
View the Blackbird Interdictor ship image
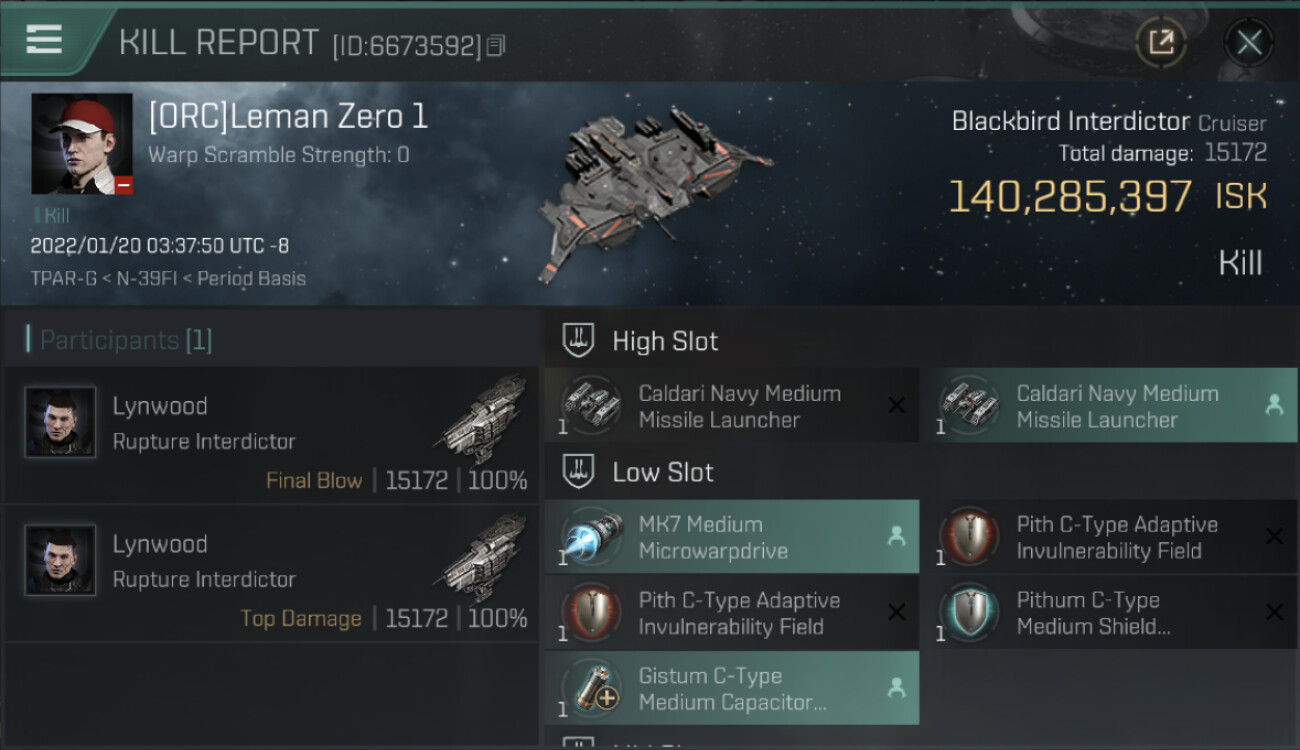tap(650, 195)
